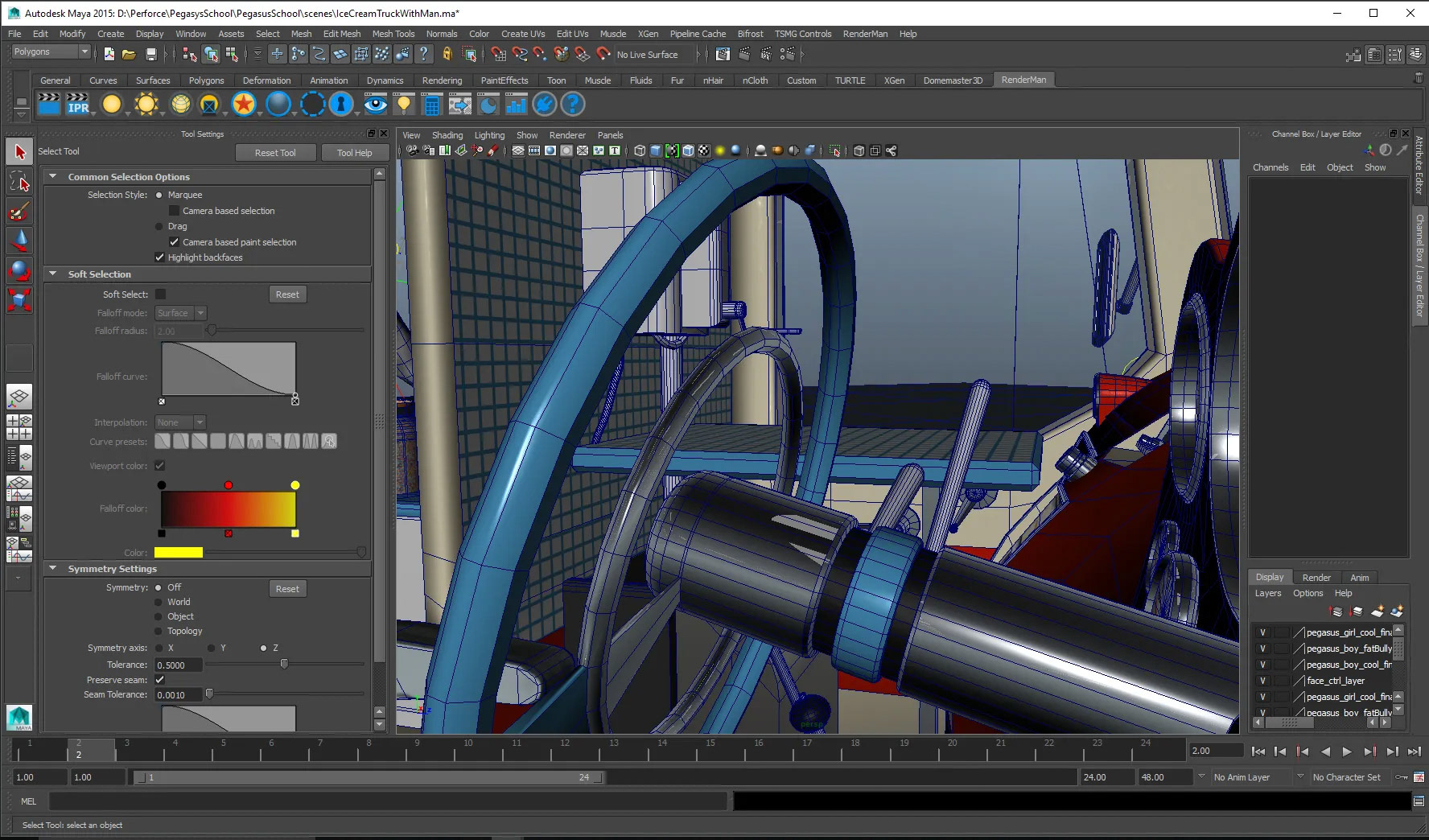This screenshot has height=840, width=1429.
Task: Click the RenderMan Render clapboard icon
Action: [49, 104]
